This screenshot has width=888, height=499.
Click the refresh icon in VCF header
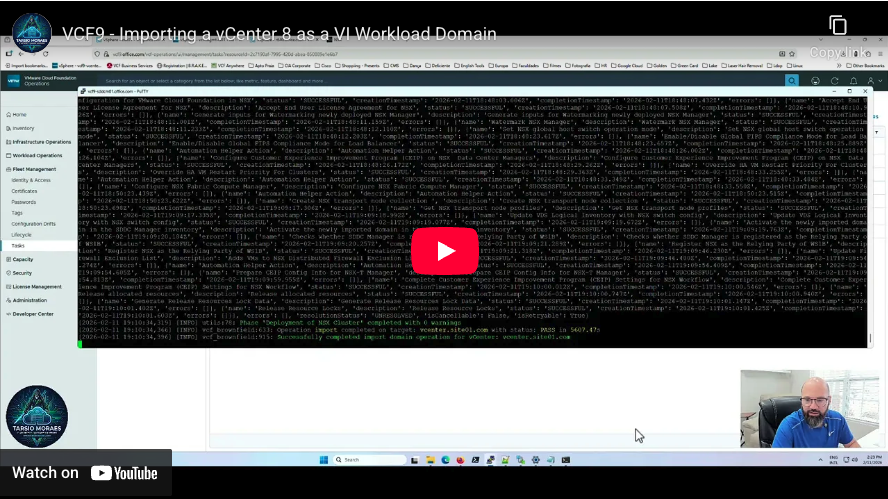click(x=834, y=81)
